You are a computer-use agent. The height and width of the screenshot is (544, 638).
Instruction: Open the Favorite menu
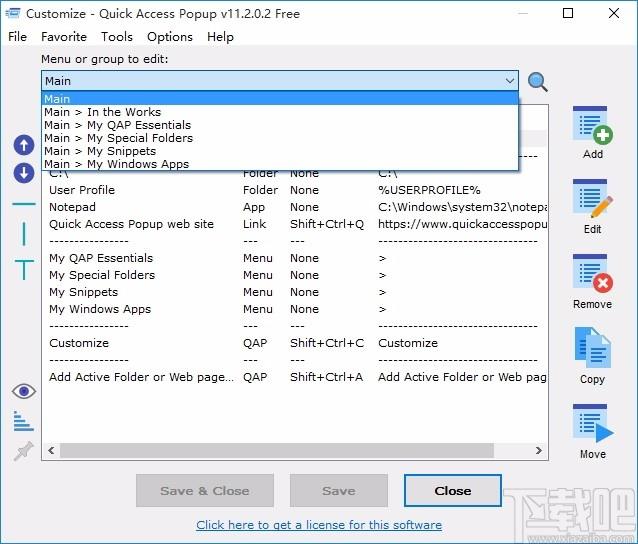[x=64, y=37]
